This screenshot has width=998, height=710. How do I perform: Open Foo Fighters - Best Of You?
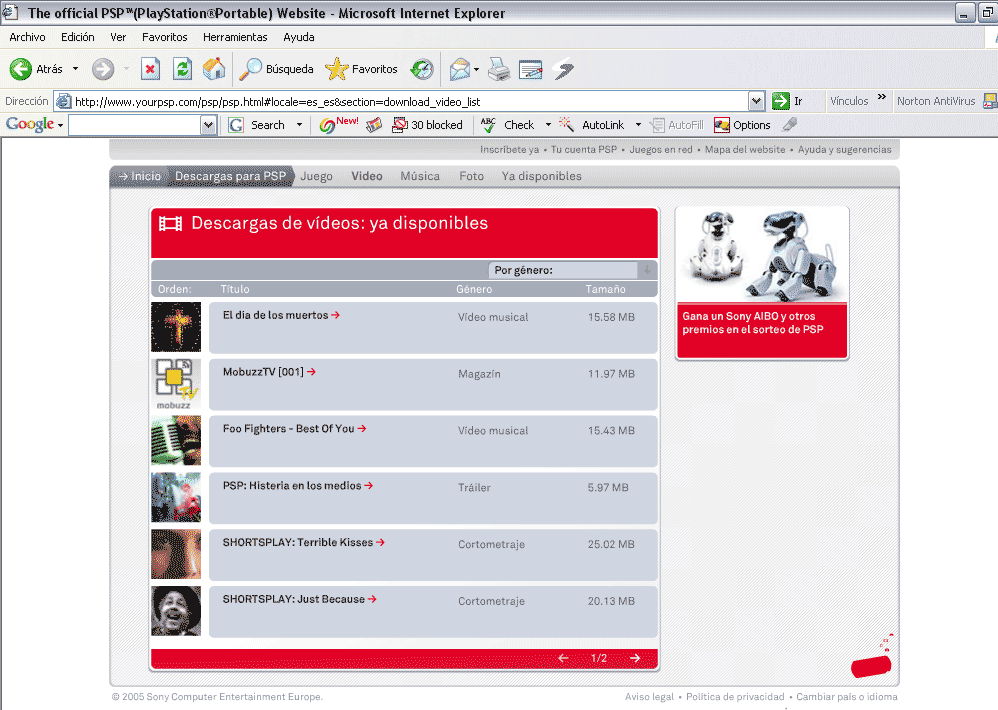pos(295,428)
